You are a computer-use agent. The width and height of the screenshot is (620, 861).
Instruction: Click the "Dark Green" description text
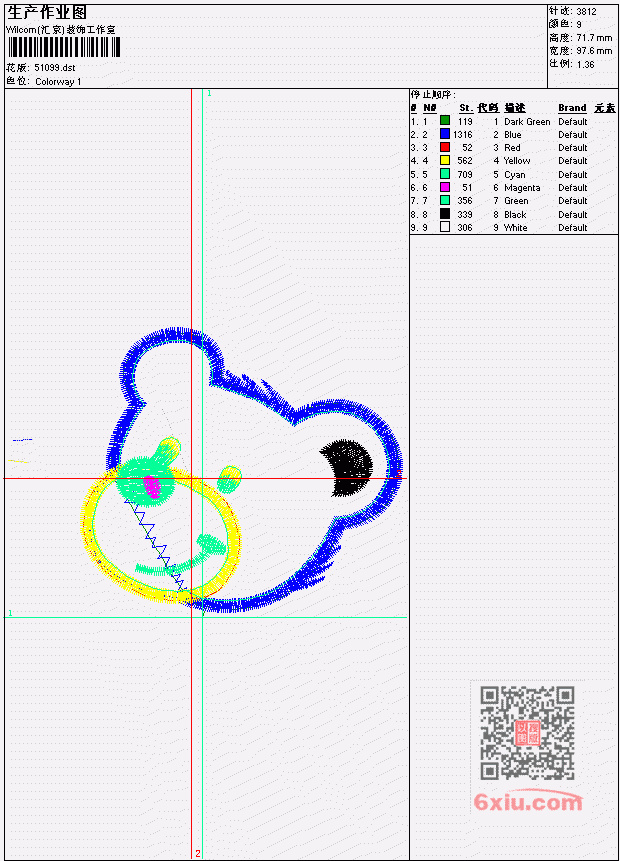(527, 122)
